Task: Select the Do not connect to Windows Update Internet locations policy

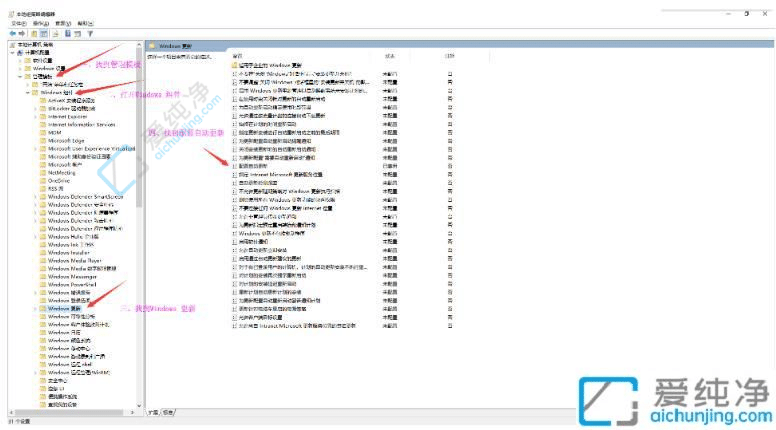Action: [x=285, y=208]
